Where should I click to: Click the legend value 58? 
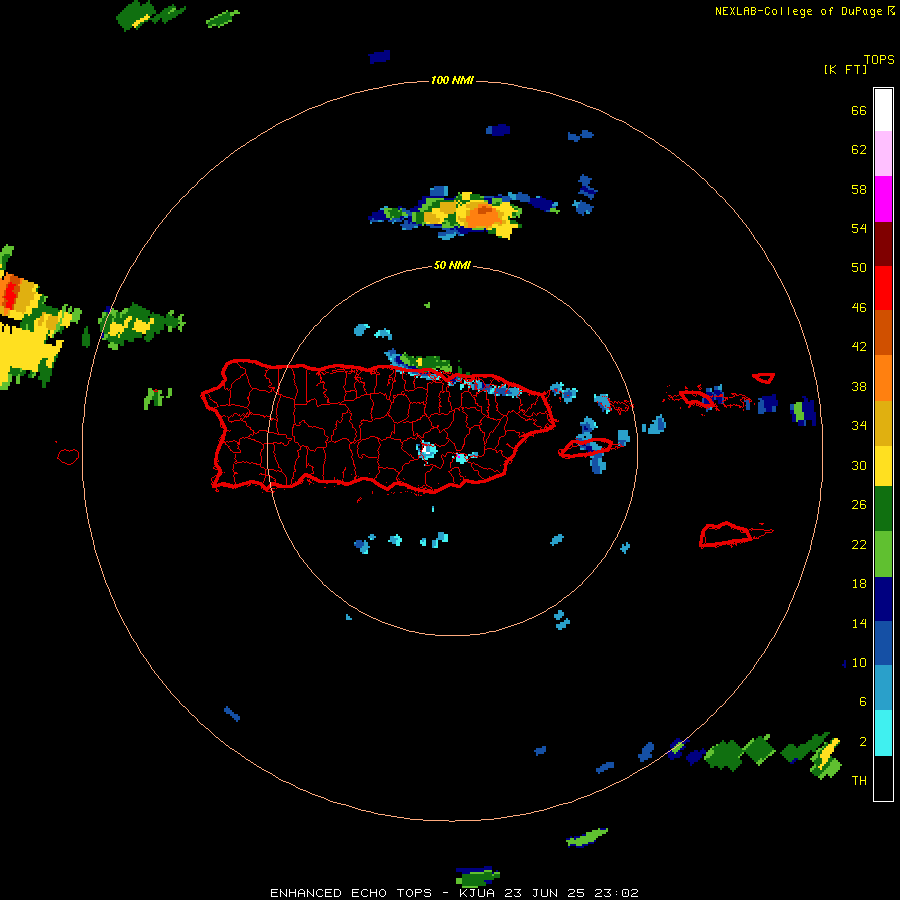click(x=859, y=189)
